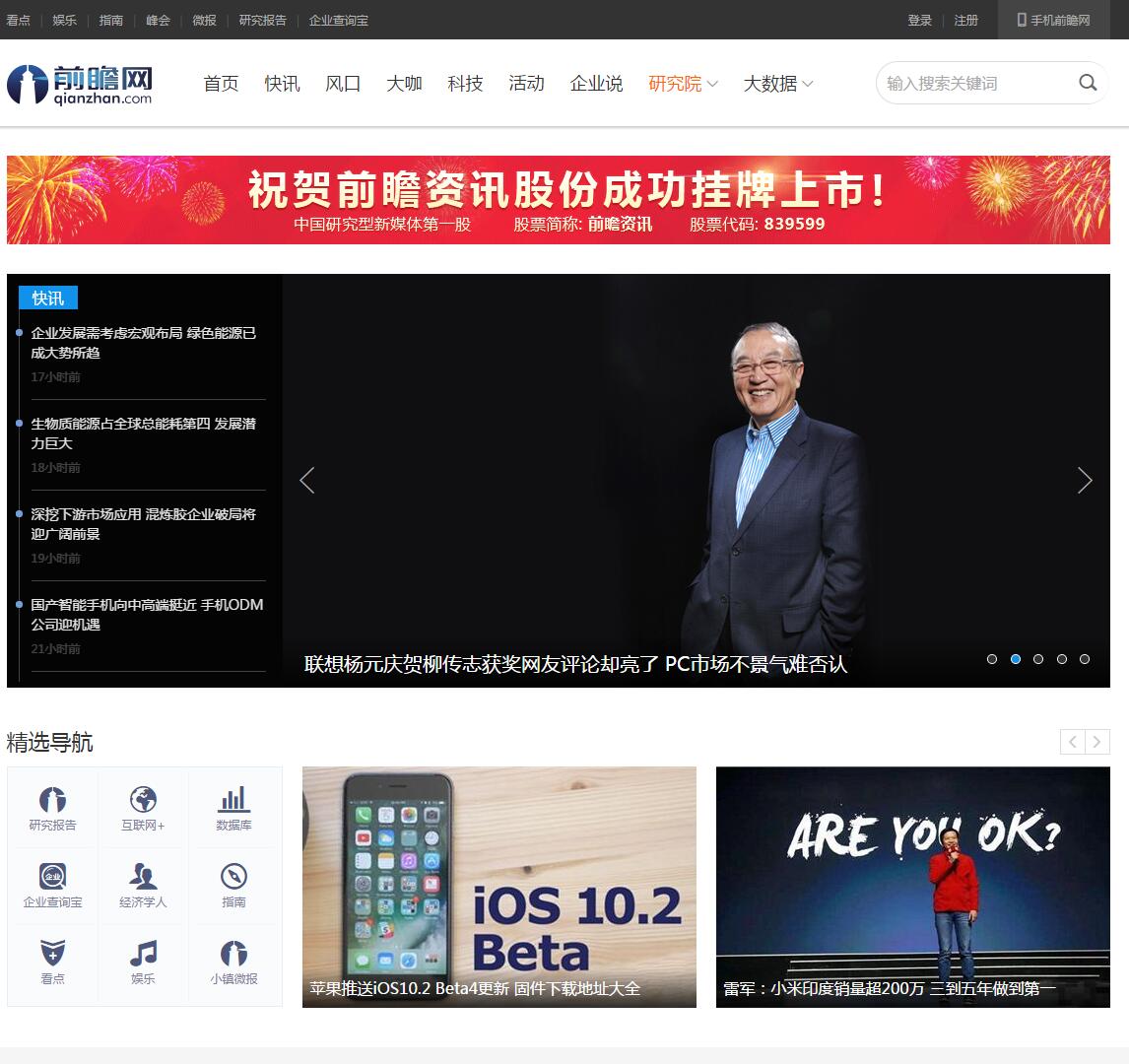Open news 国产智能手机向中高端挺近

[147, 615]
